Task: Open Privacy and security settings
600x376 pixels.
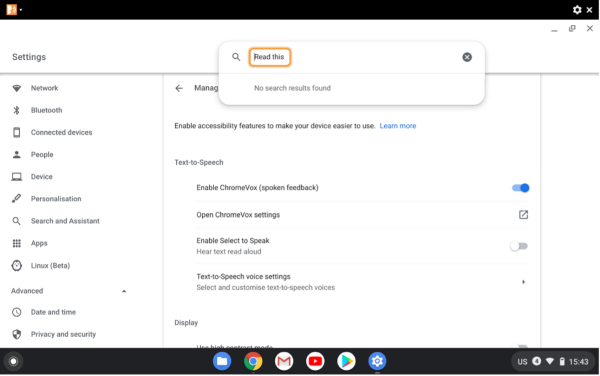Action: 63,334
